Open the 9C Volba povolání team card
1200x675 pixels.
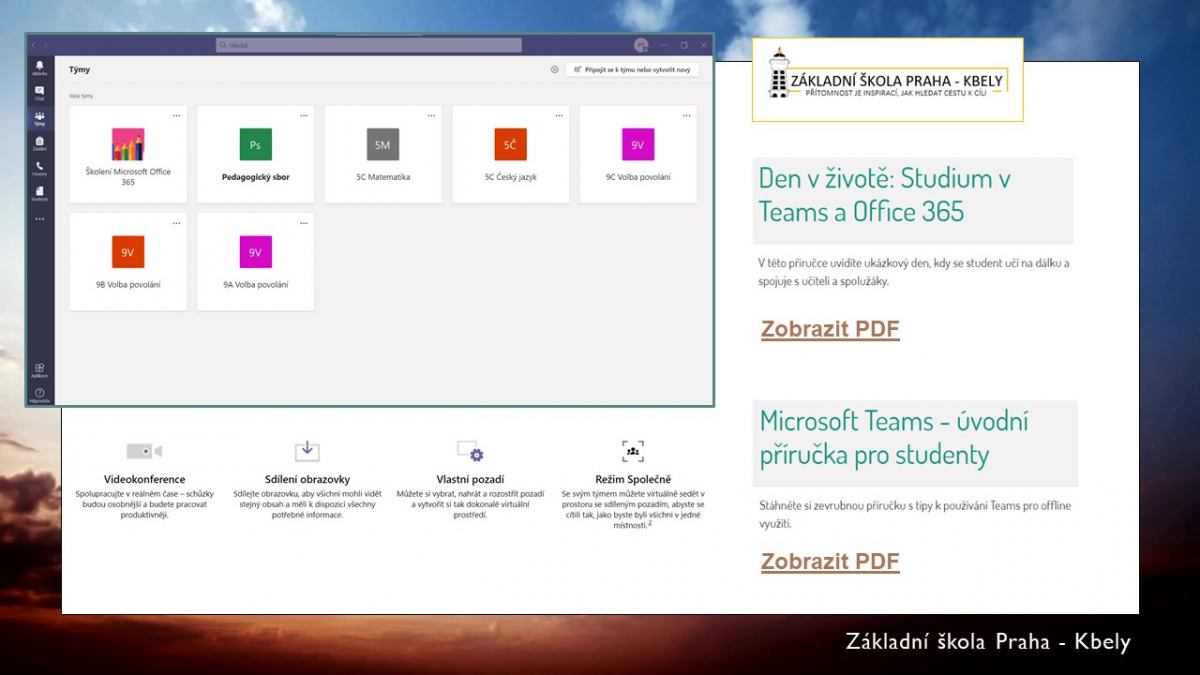pyautogui.click(x=638, y=154)
